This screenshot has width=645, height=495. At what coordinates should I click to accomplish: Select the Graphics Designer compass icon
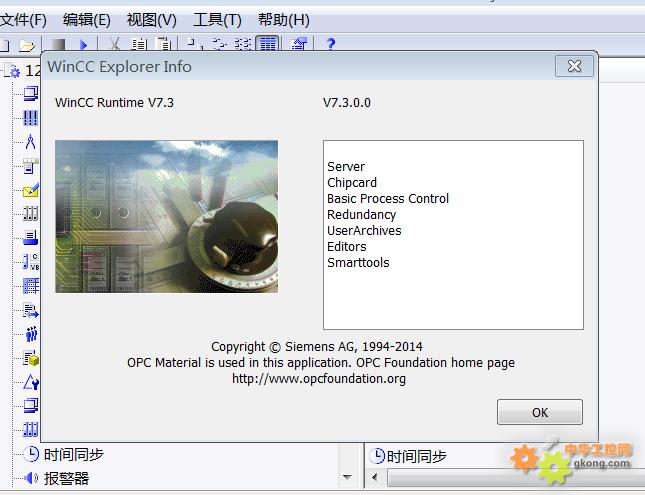point(31,142)
